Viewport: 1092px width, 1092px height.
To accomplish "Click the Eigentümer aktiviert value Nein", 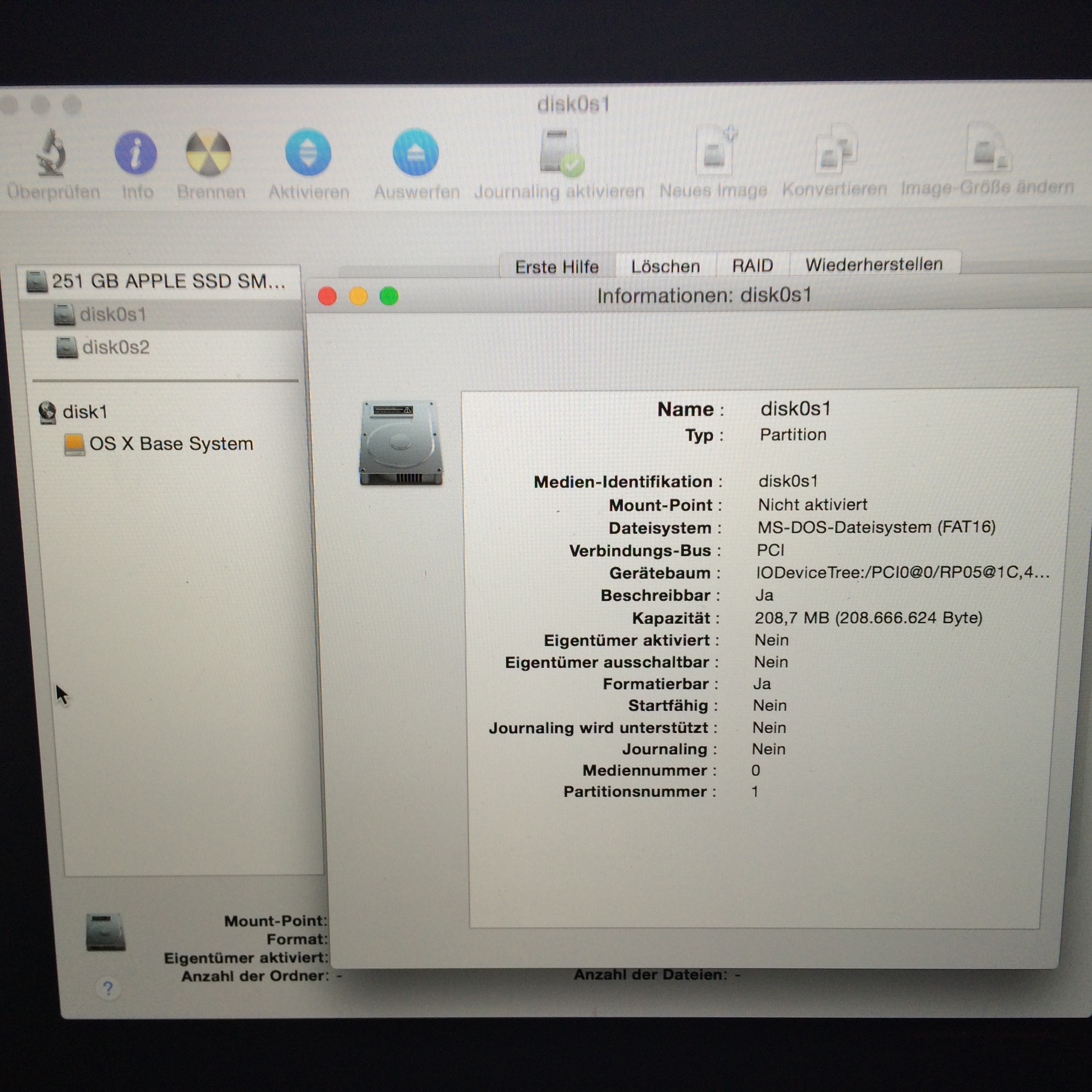I will click(x=772, y=640).
